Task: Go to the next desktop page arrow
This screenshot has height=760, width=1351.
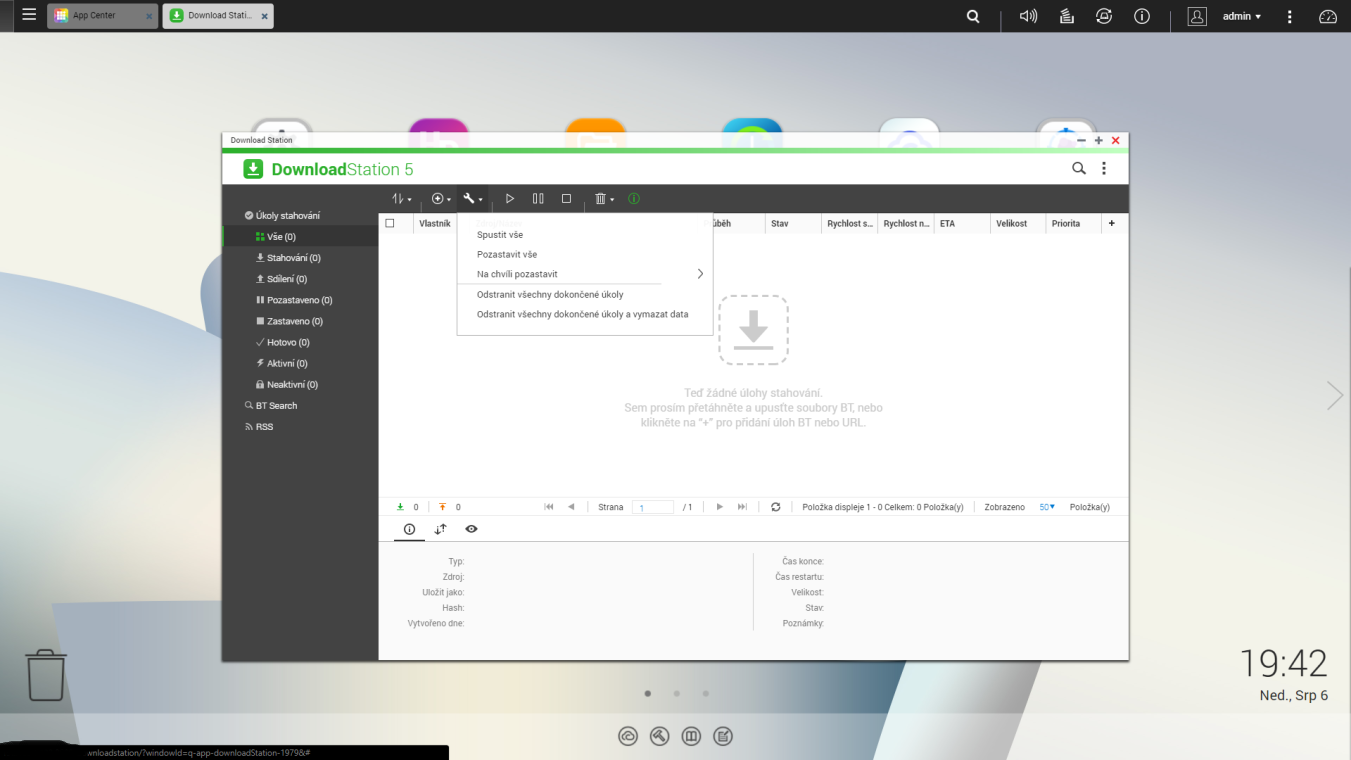Action: tap(1335, 396)
